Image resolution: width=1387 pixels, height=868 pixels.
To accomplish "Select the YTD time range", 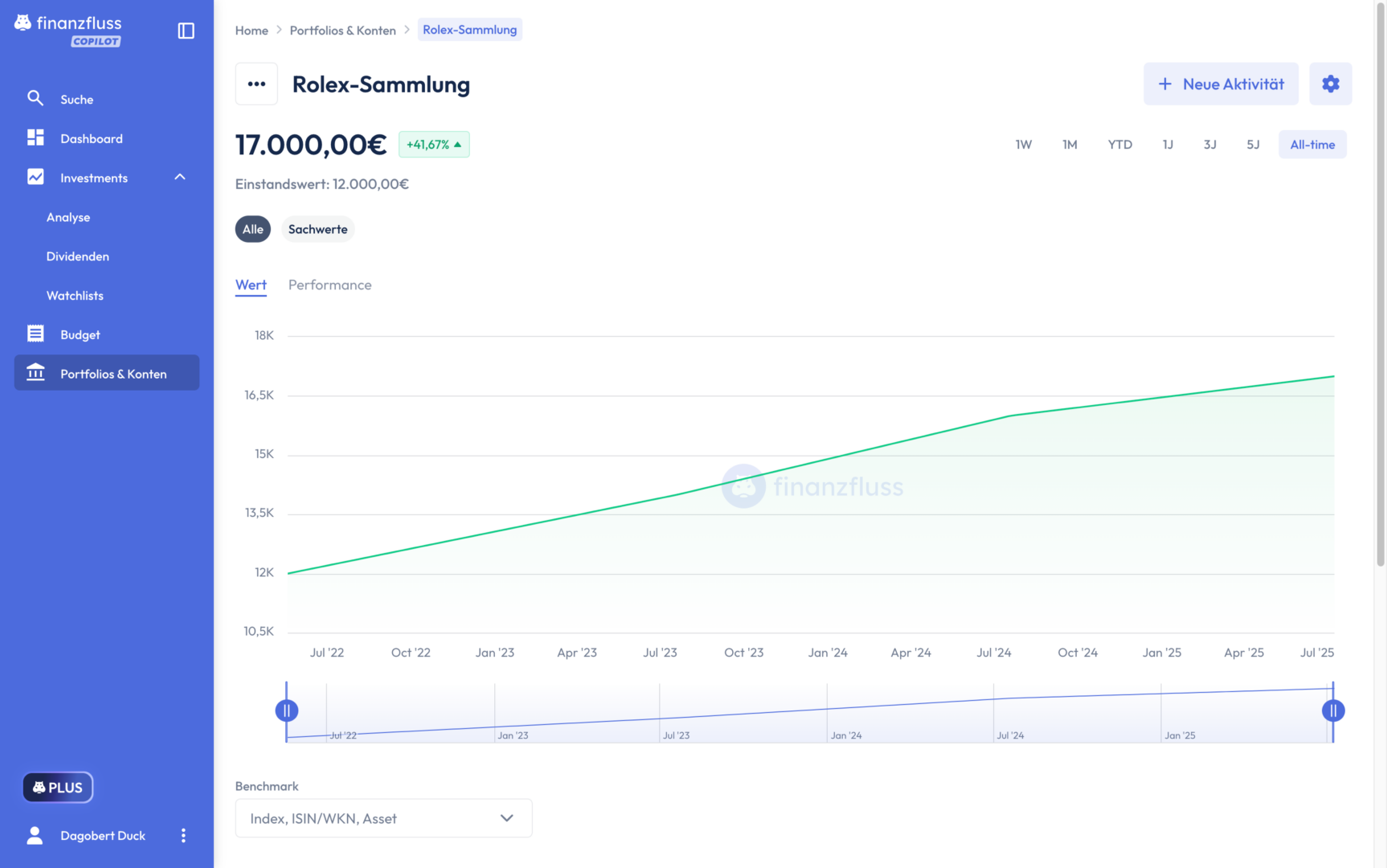I will [x=1119, y=145].
